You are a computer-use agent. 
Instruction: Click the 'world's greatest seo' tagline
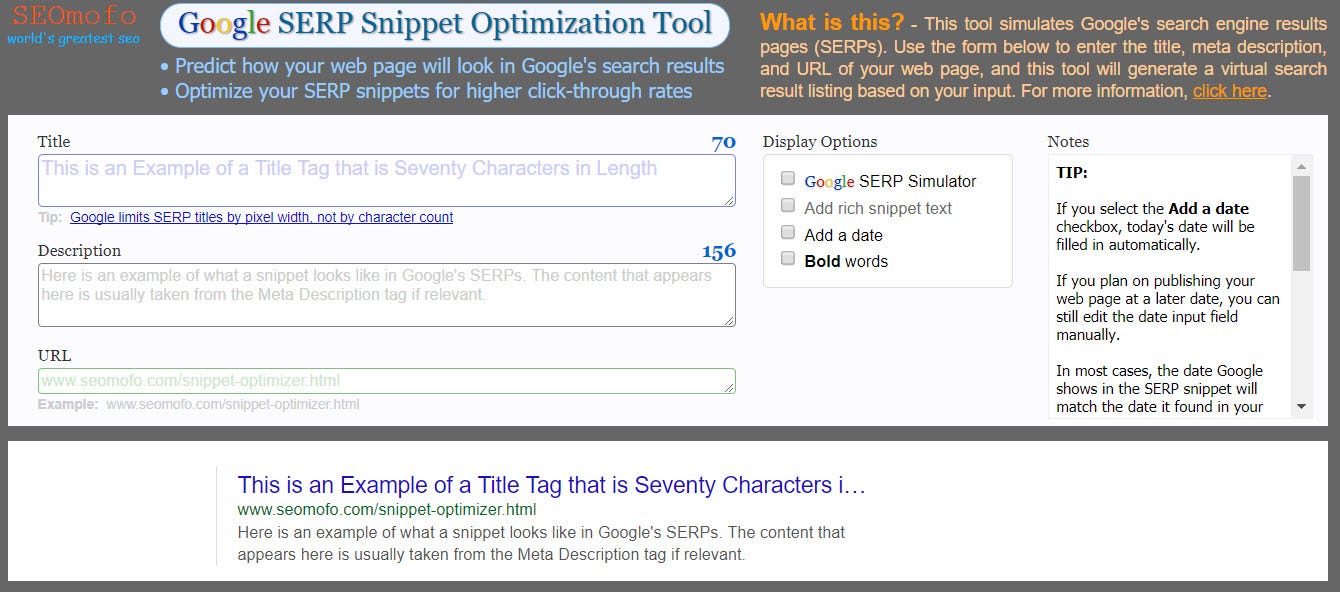pyautogui.click(x=73, y=39)
